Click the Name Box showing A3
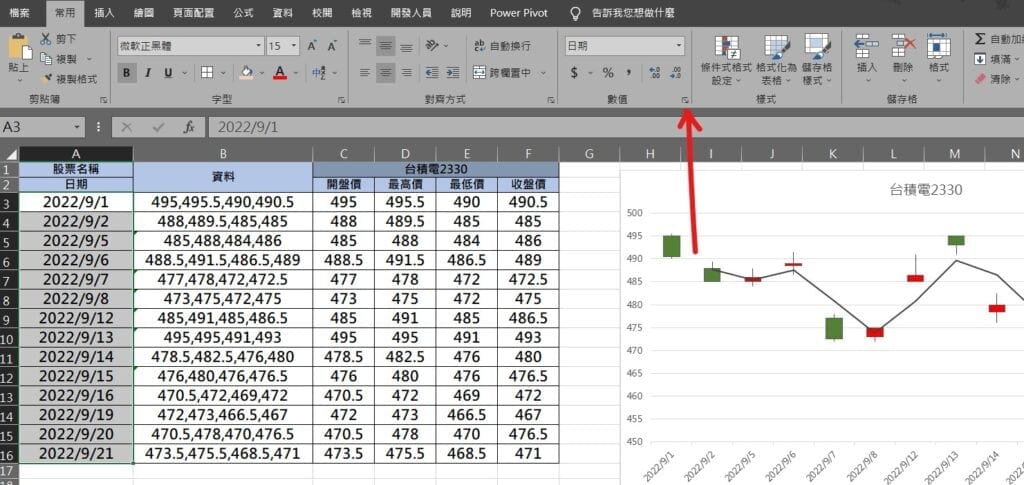The height and width of the screenshot is (485, 1024). 42,127
